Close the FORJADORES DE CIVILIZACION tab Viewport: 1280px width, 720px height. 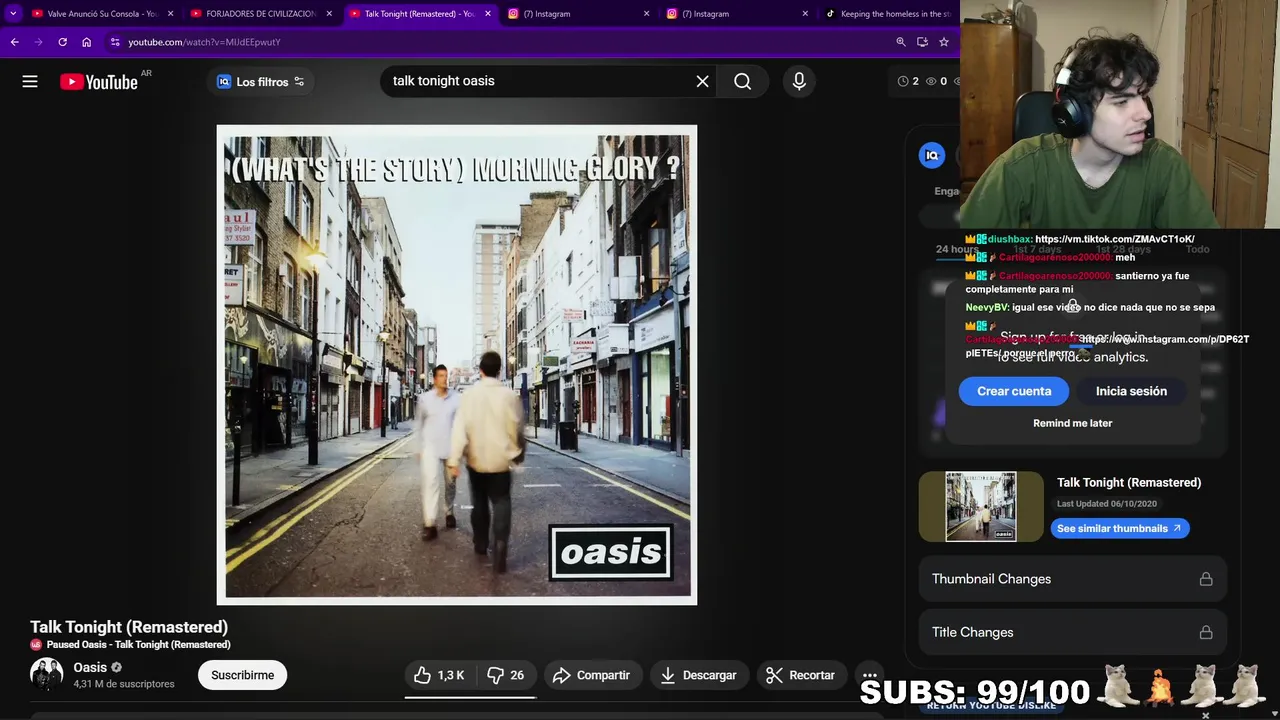pos(329,14)
